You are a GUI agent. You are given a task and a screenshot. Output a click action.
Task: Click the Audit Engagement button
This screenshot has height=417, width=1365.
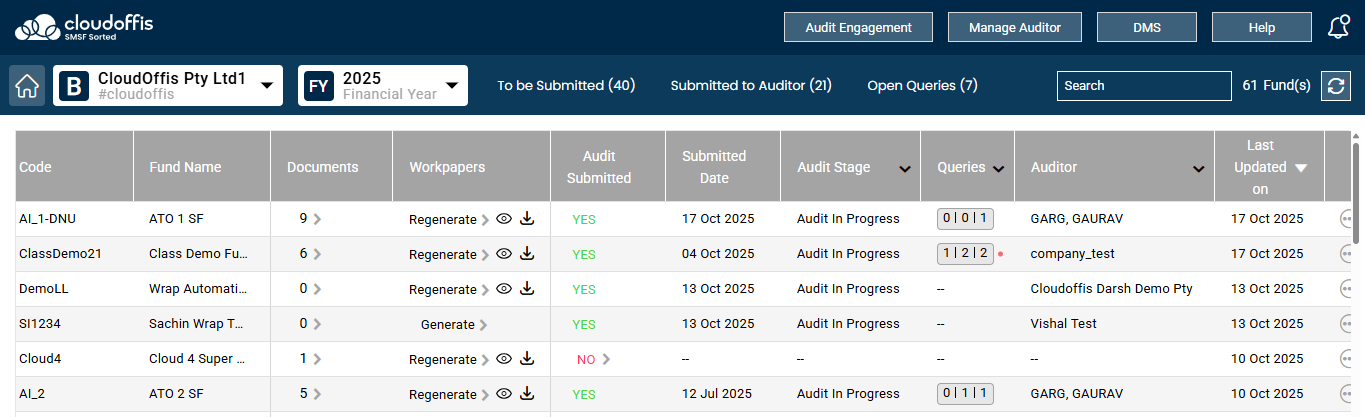click(858, 28)
